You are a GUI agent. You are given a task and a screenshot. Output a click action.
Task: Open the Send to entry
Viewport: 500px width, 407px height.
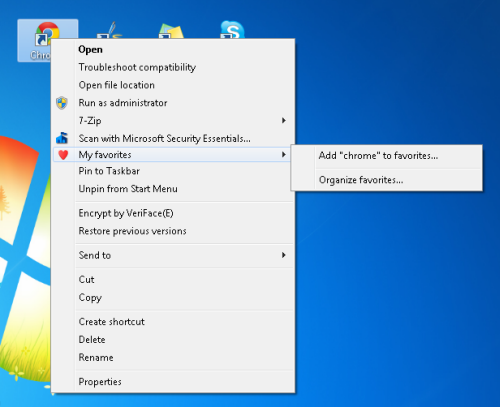[x=173, y=255]
